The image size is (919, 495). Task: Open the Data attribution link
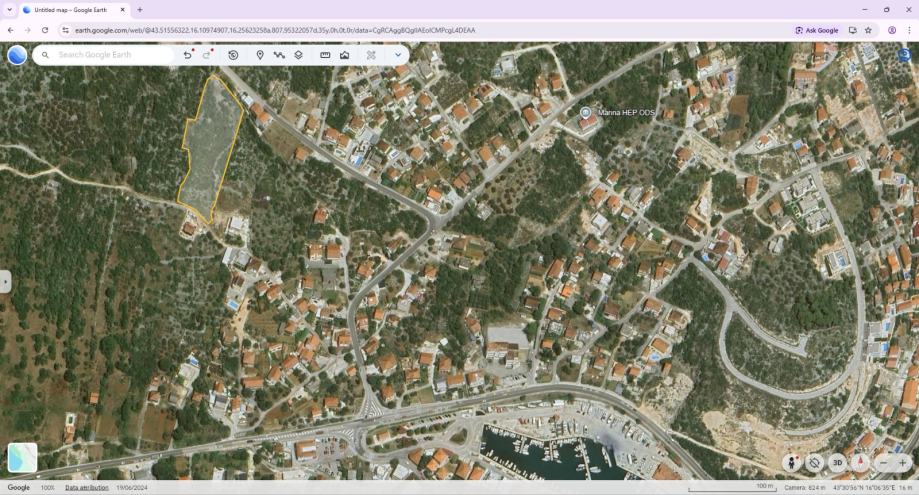click(87, 487)
